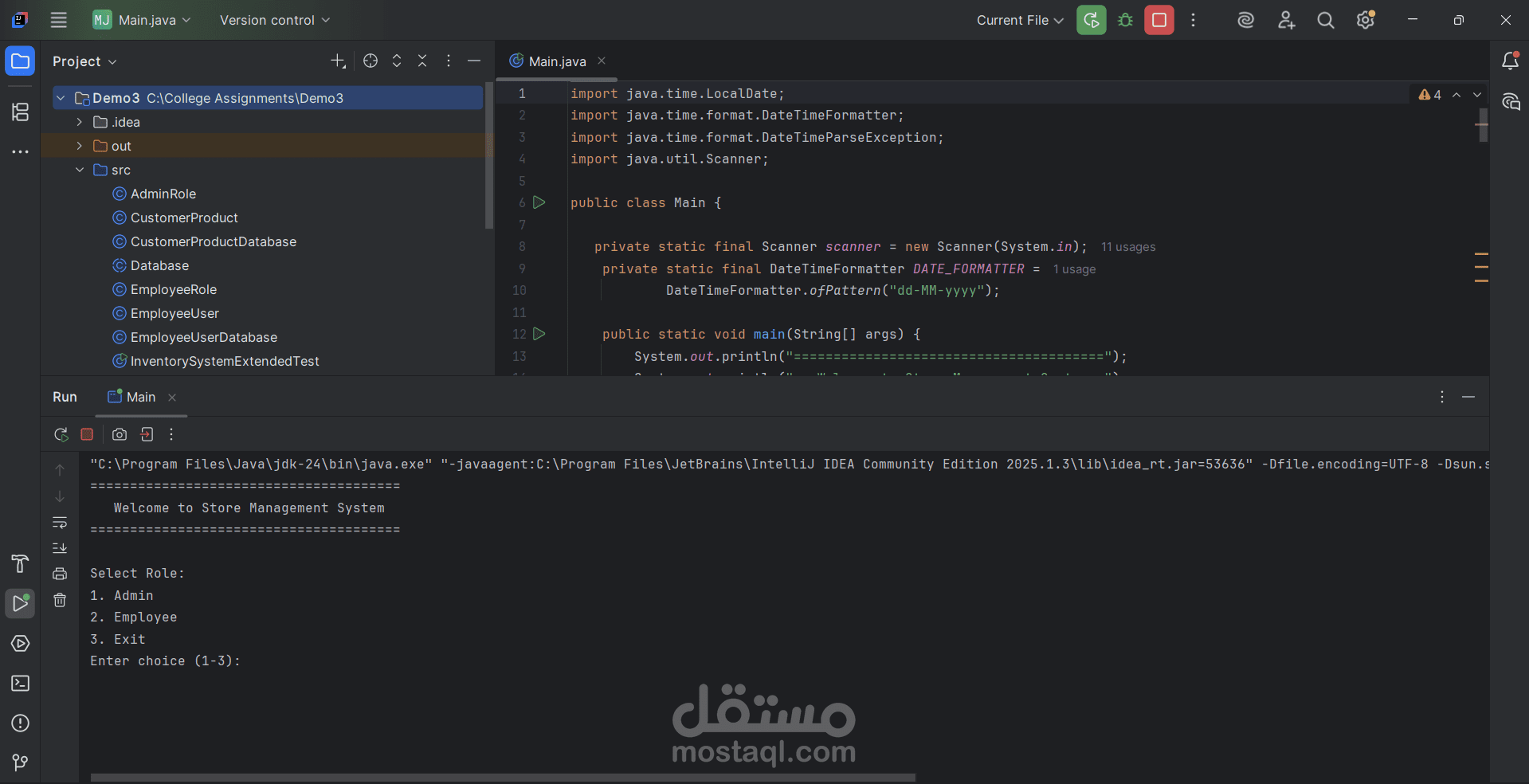Open the Services tool window

[x=20, y=644]
